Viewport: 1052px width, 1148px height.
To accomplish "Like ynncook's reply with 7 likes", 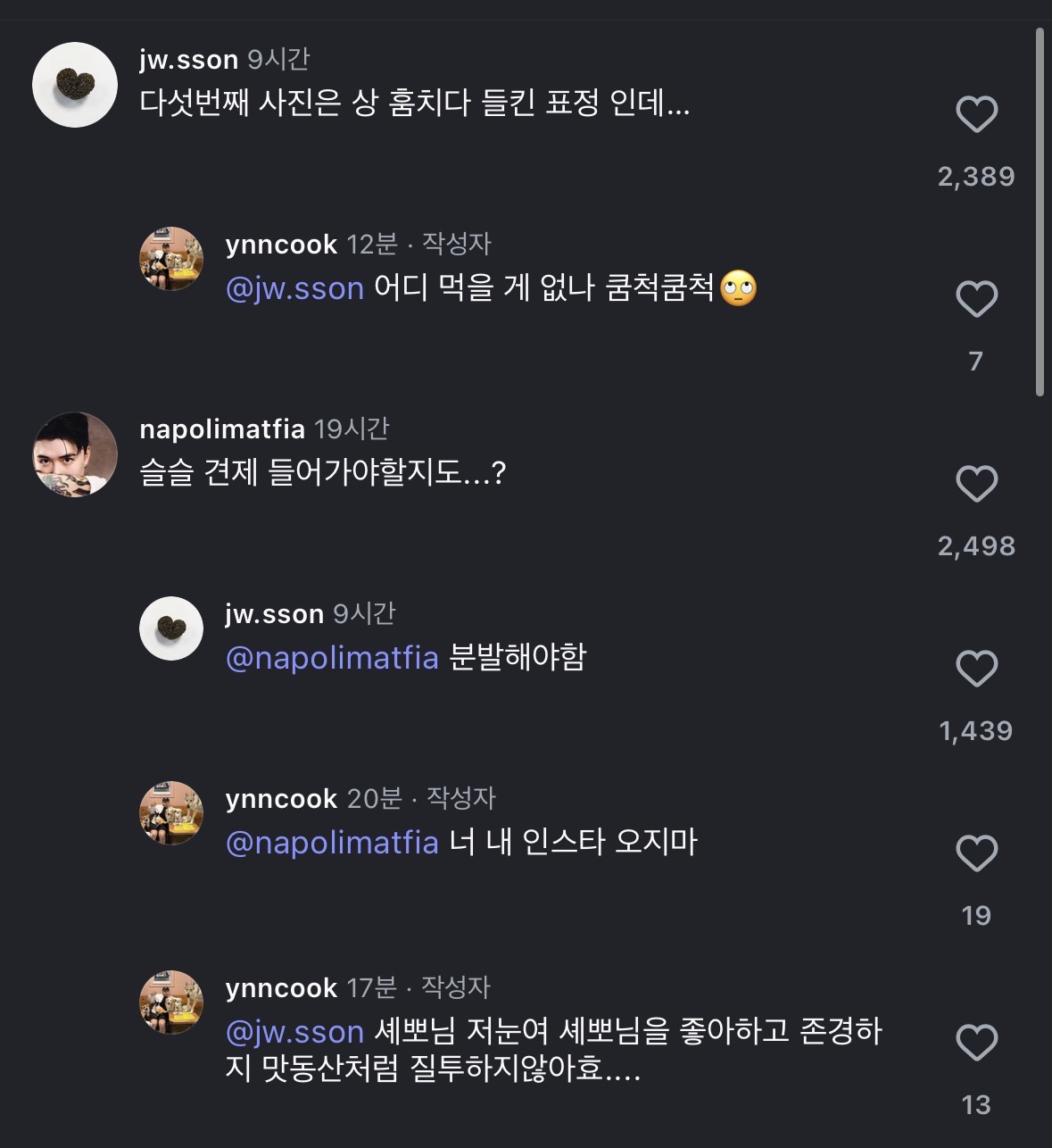I will (x=976, y=299).
